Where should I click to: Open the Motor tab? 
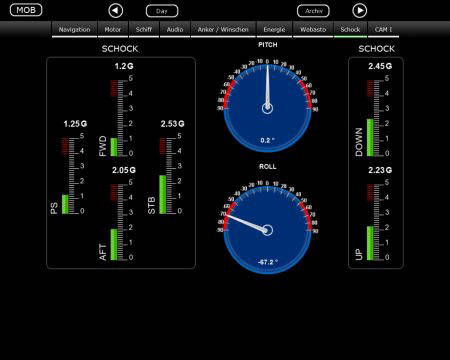(x=113, y=29)
